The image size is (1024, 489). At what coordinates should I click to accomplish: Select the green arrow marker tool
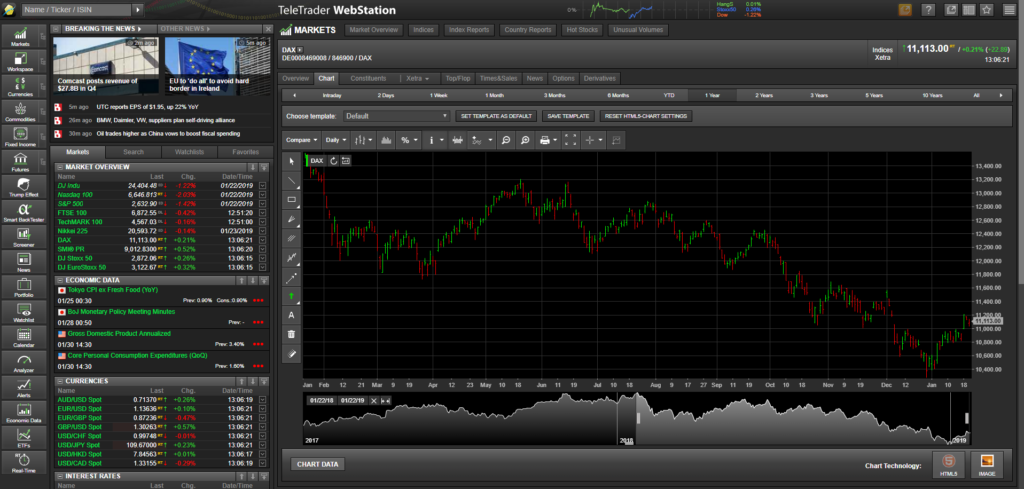point(291,296)
